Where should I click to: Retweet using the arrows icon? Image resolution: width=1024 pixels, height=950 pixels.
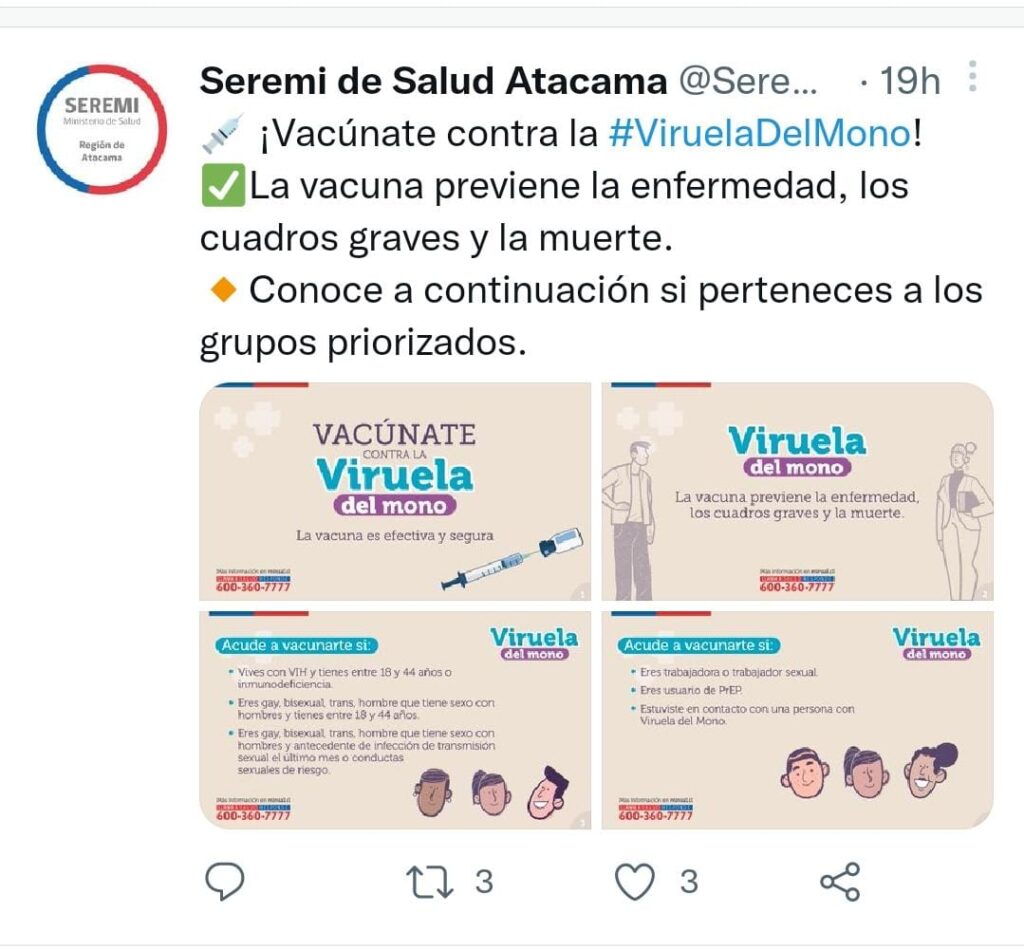pyautogui.click(x=429, y=882)
